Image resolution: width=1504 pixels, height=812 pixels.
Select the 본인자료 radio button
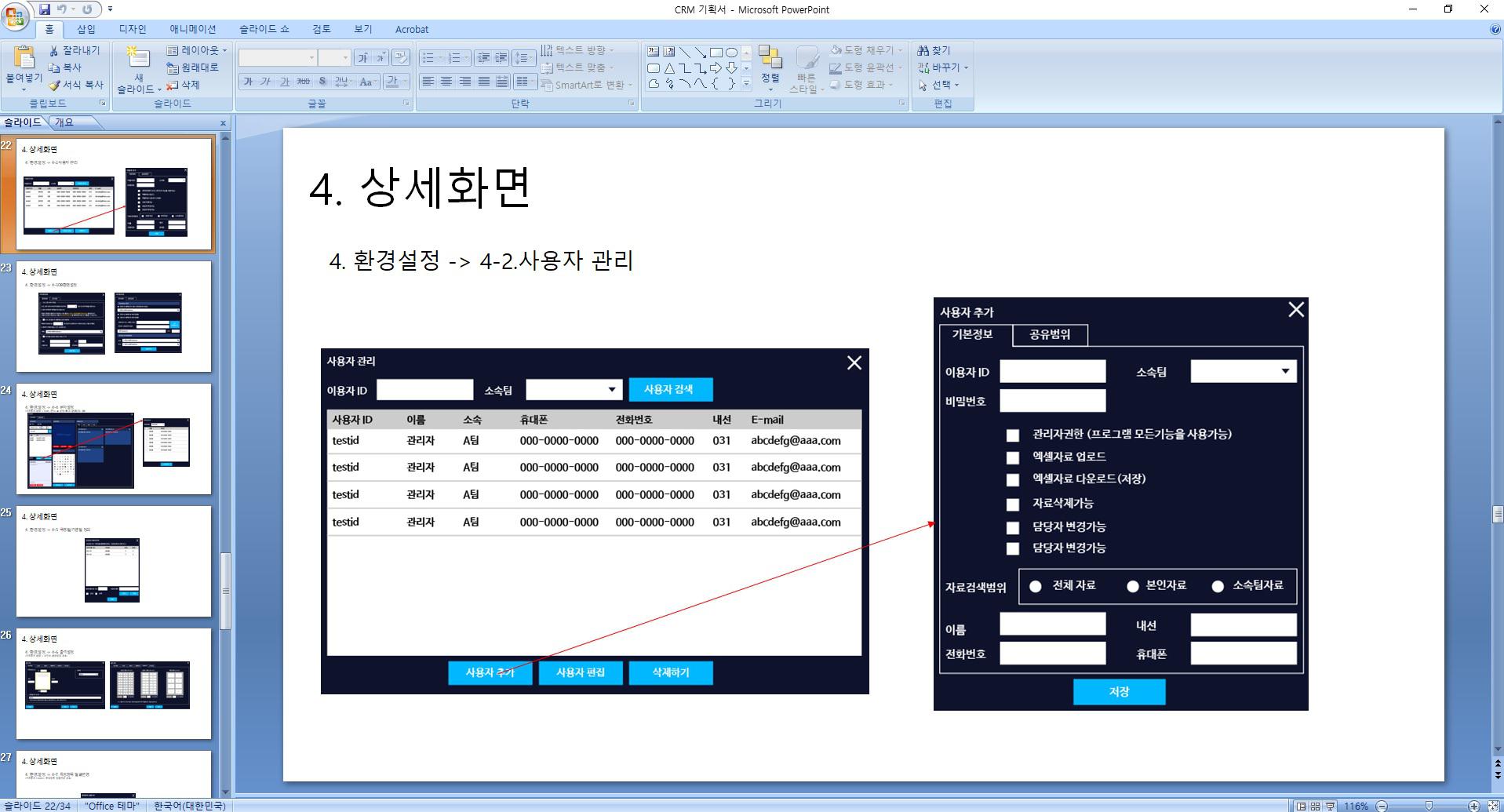pos(1132,587)
